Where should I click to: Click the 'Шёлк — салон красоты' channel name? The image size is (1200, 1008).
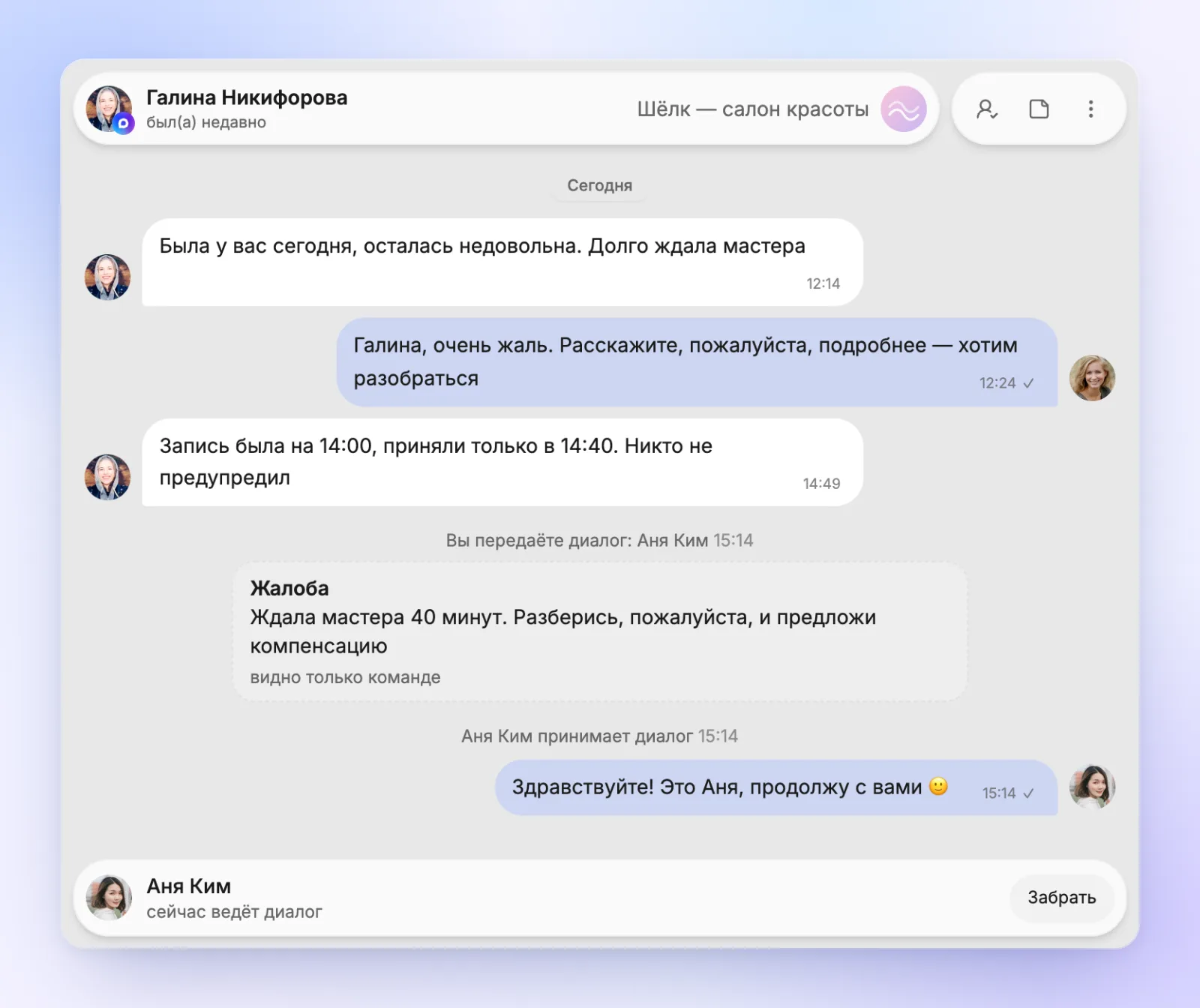tap(753, 109)
